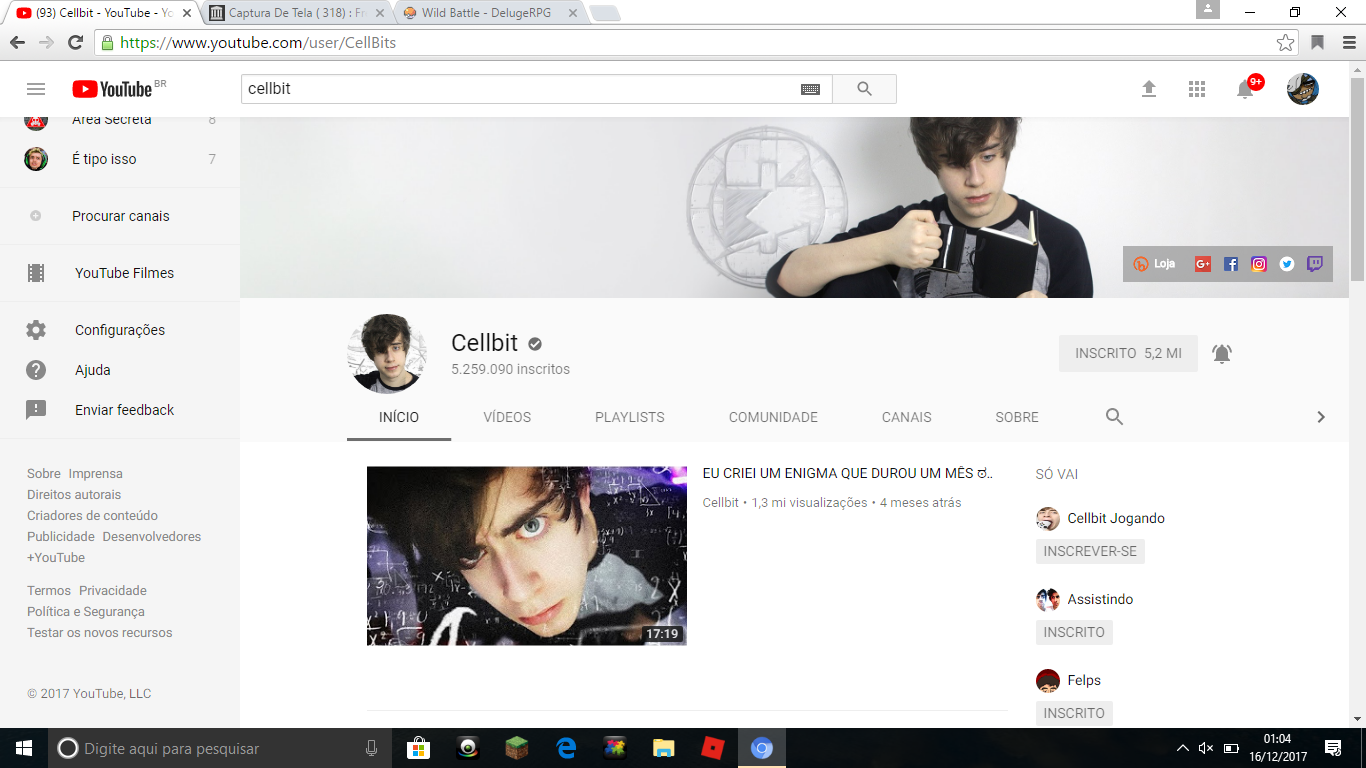This screenshot has width=1366, height=768.
Task: Open Testar os novos recursos link
Action: 100,633
